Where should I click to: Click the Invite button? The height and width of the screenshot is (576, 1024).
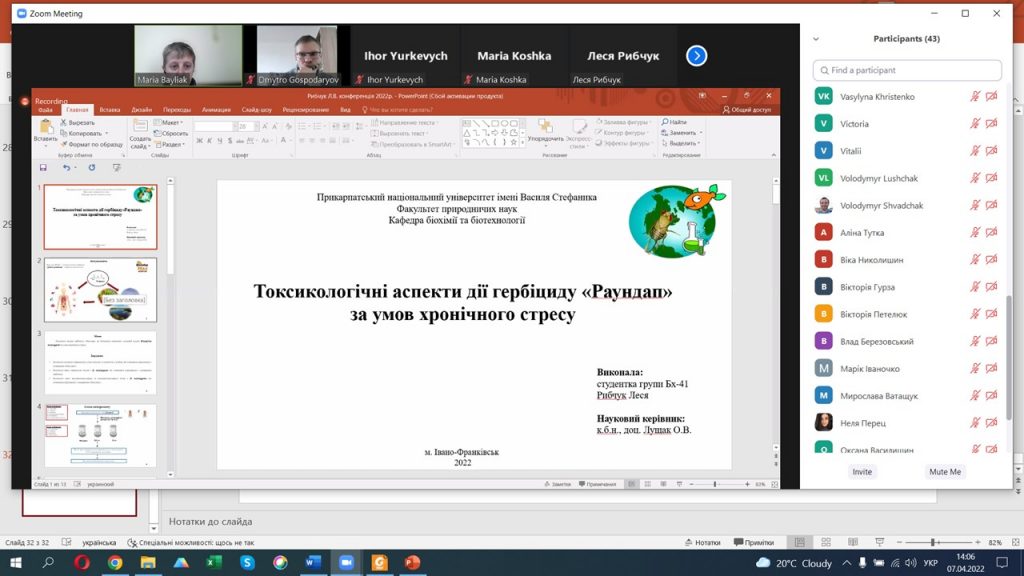point(862,472)
